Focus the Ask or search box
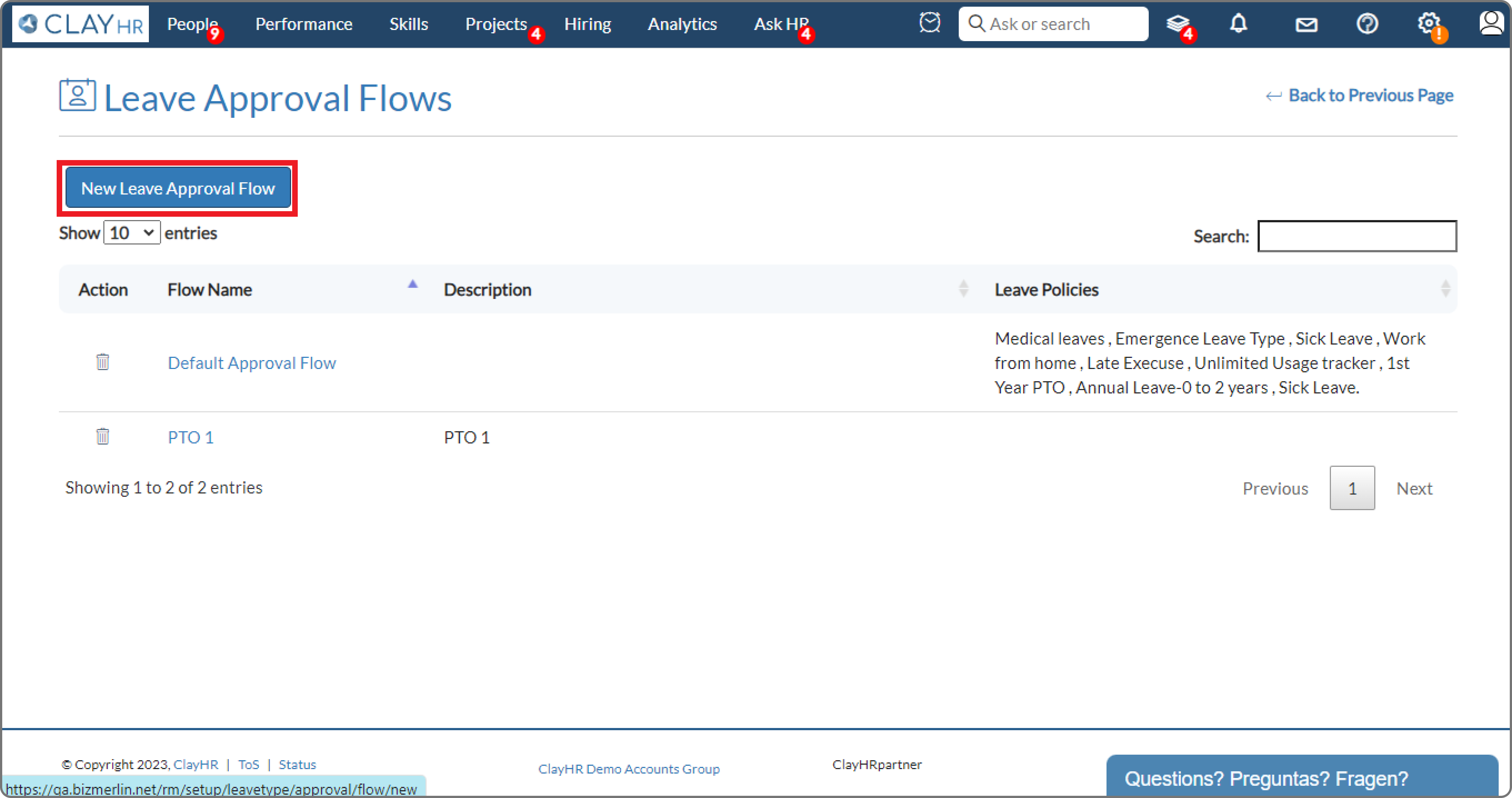 click(x=1053, y=24)
